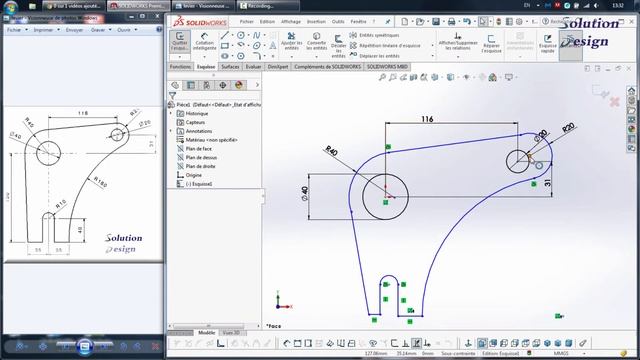The width and height of the screenshot is (640, 360).
Task: Open the FeatureManager design tree tab icon
Action: coord(175,85)
